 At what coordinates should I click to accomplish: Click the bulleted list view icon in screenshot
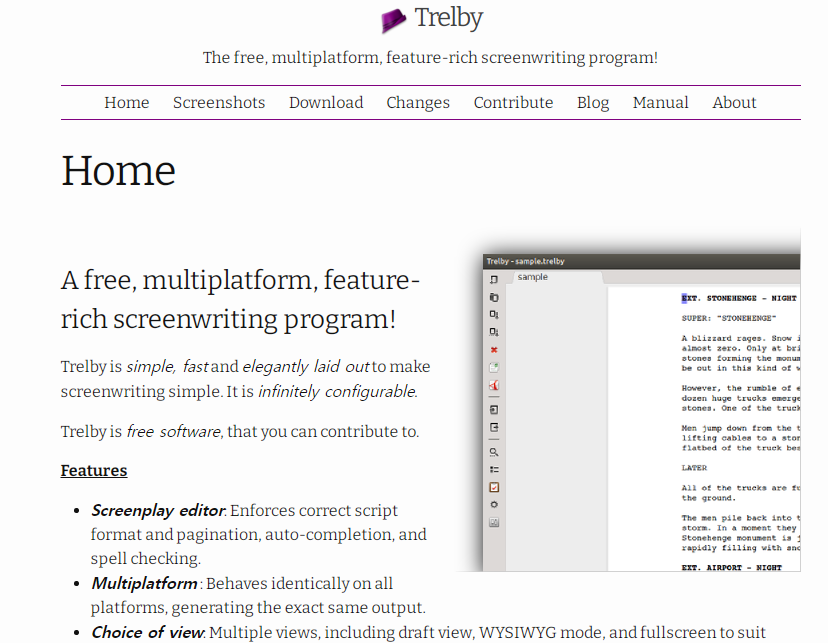494,469
